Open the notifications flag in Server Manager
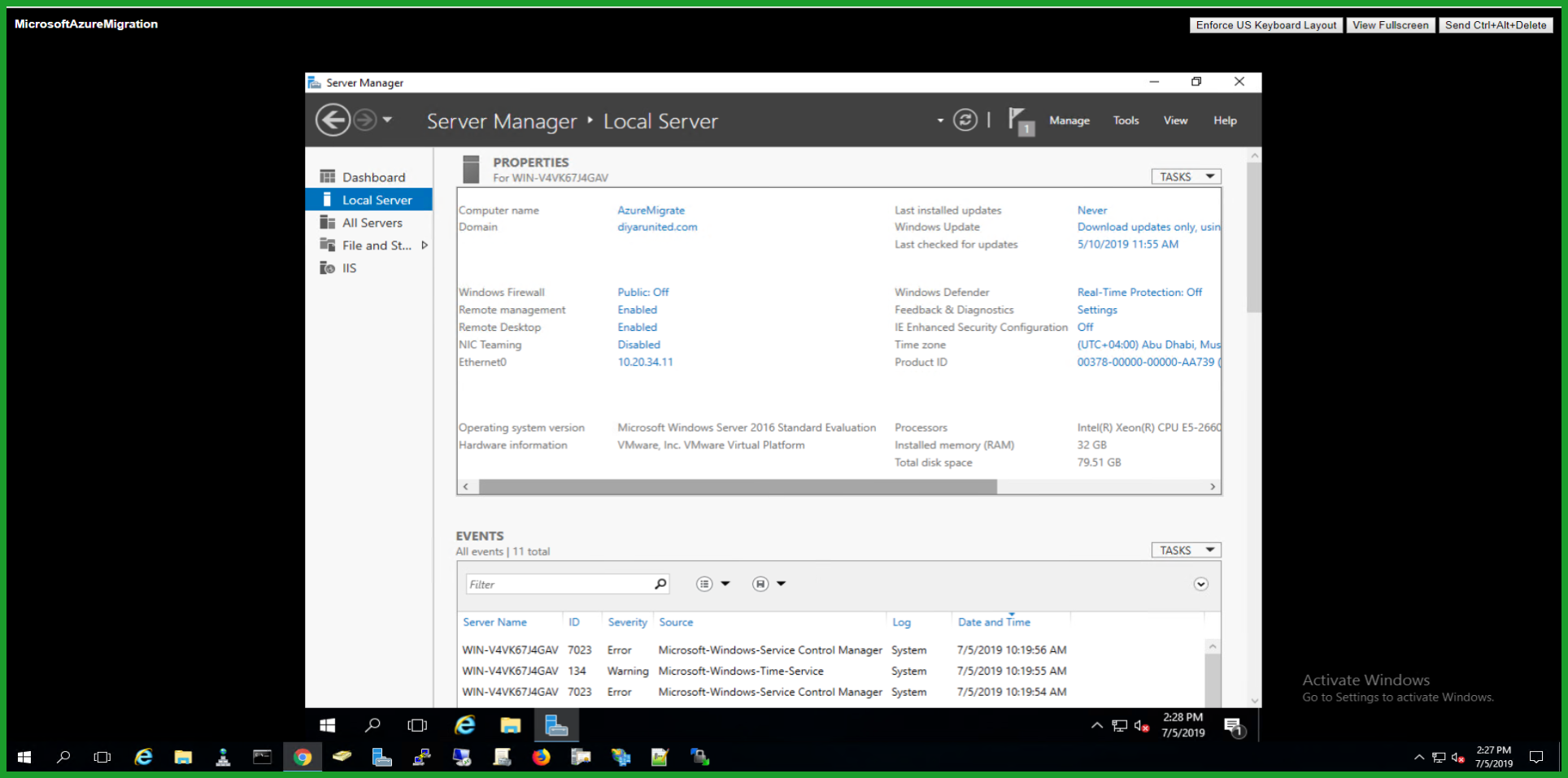The image size is (1568, 778). [1021, 121]
